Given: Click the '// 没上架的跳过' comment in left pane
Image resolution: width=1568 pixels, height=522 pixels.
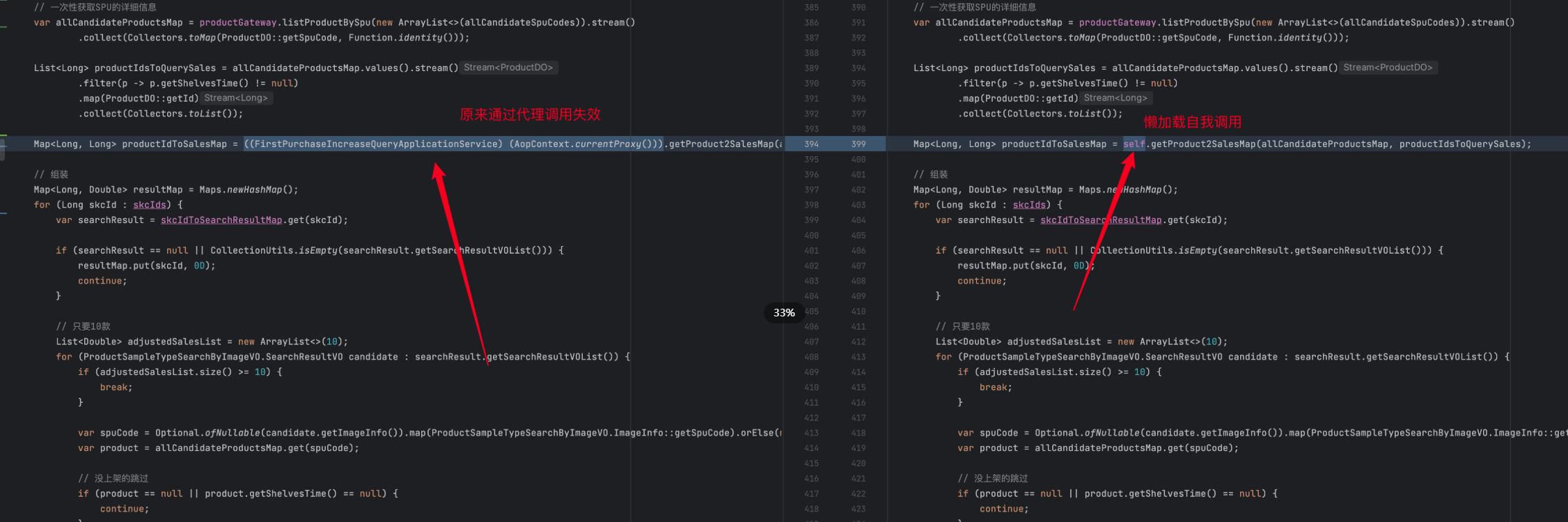Looking at the screenshot, I should [113, 478].
